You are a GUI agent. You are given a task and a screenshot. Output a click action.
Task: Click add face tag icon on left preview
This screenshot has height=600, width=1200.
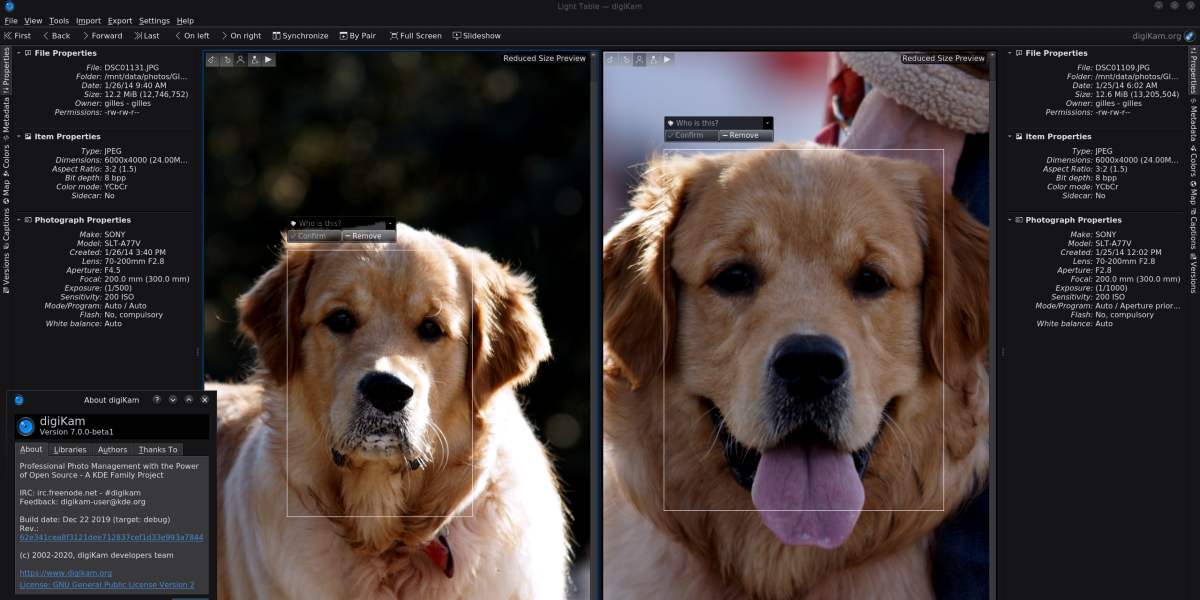click(254, 60)
